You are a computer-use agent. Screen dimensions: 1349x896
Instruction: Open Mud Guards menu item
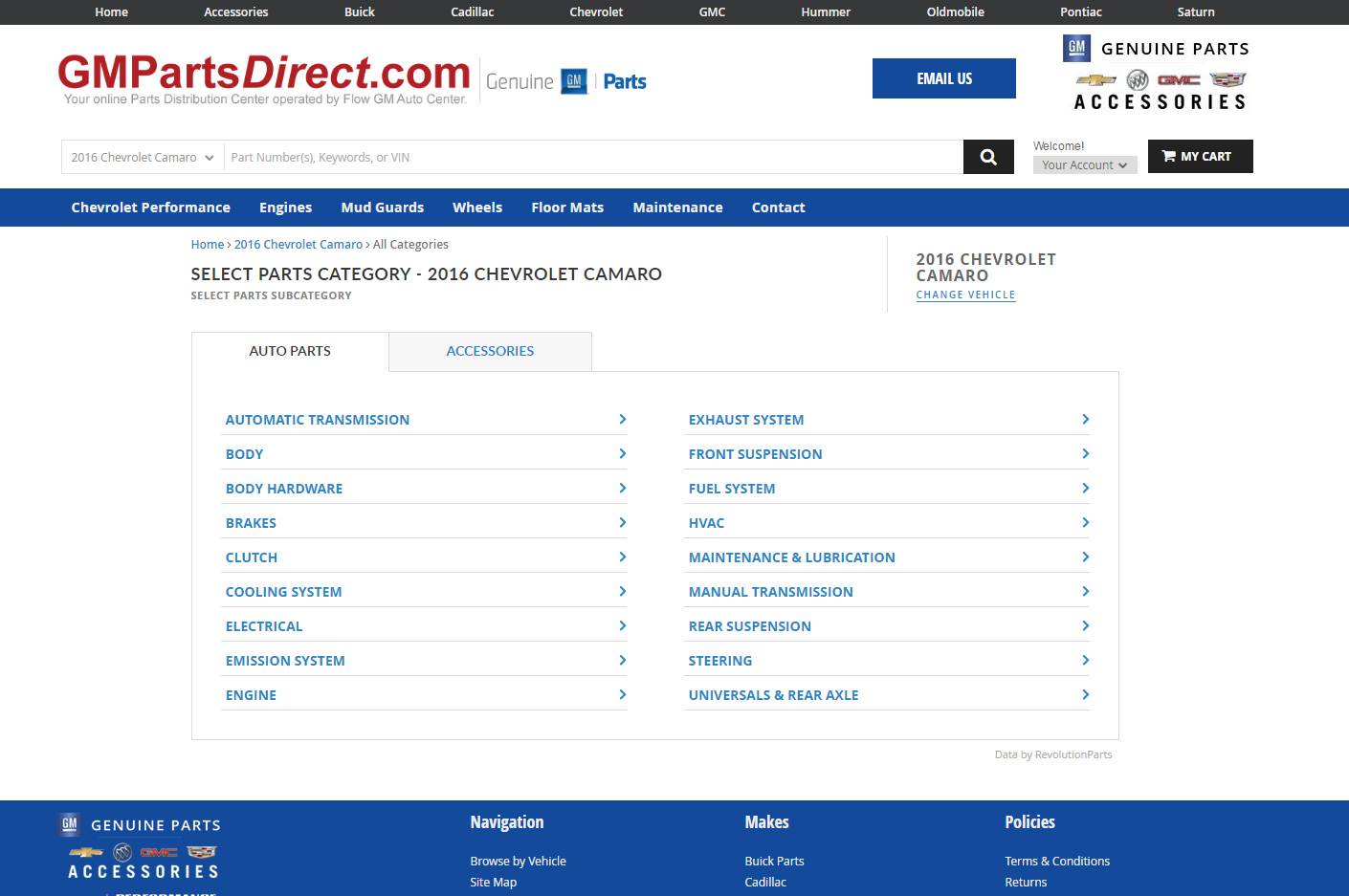[383, 208]
